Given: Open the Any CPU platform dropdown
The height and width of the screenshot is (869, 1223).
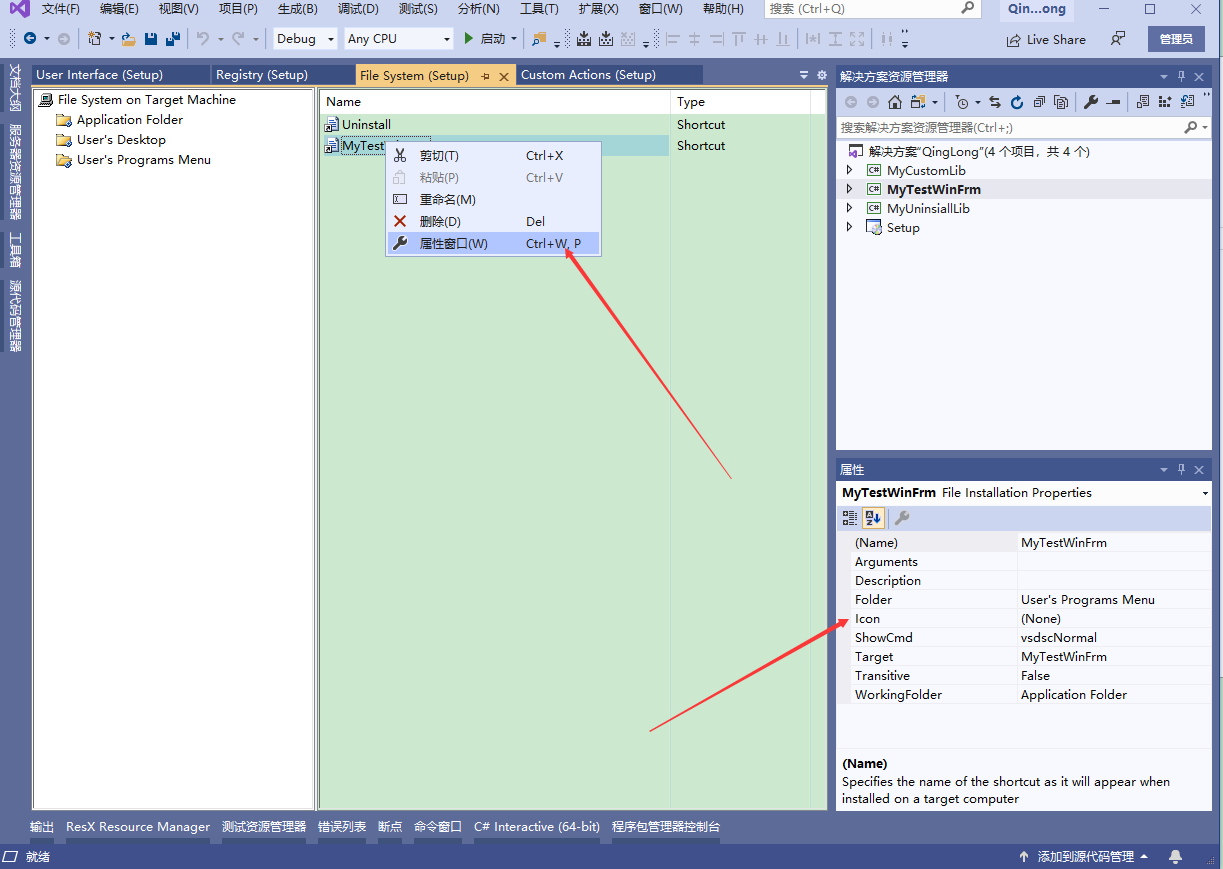Looking at the screenshot, I should 446,38.
